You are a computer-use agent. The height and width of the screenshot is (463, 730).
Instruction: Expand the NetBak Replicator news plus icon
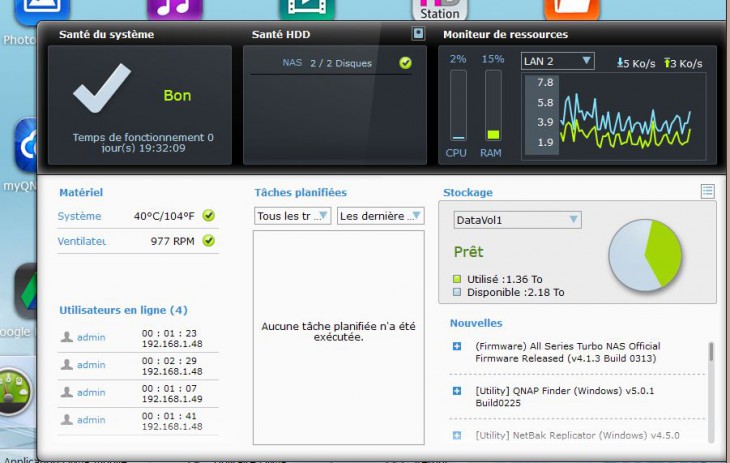coord(457,435)
